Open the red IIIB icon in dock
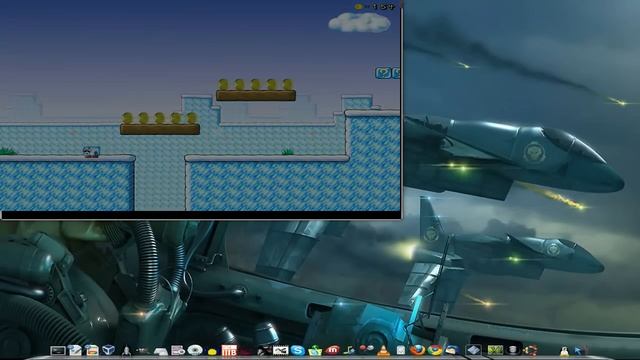 click(x=229, y=350)
